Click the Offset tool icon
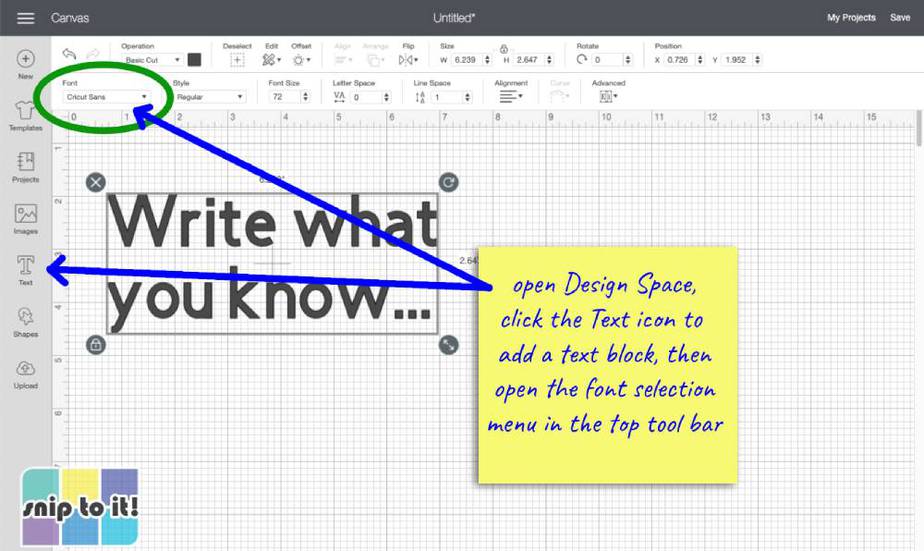The height and width of the screenshot is (551, 924). (301, 60)
